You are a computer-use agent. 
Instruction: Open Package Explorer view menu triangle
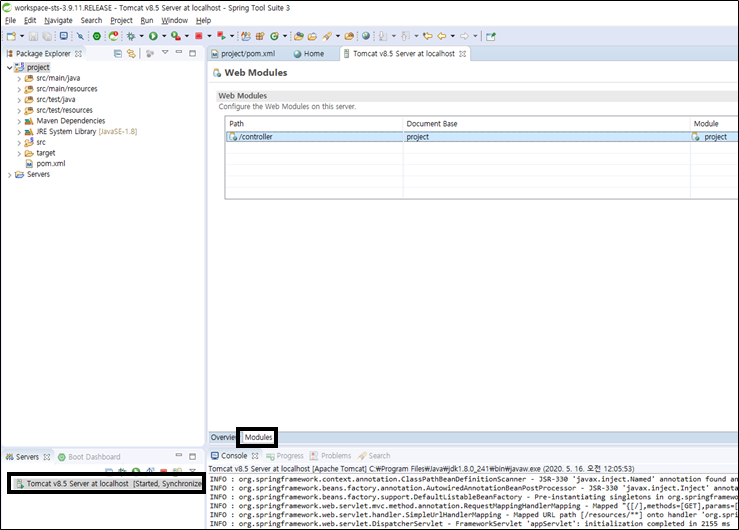coord(165,52)
